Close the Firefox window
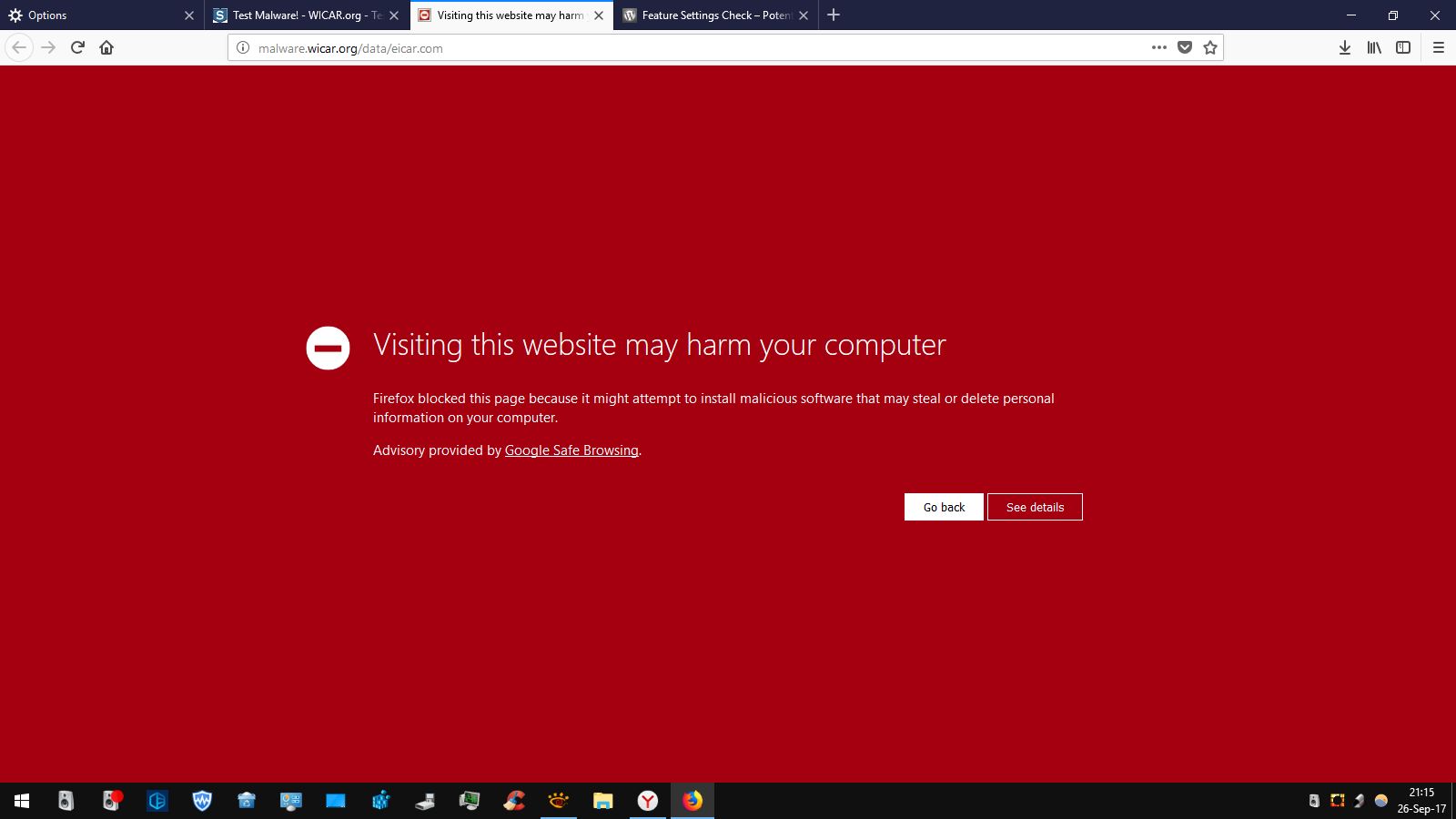1456x819 pixels. click(x=1435, y=15)
